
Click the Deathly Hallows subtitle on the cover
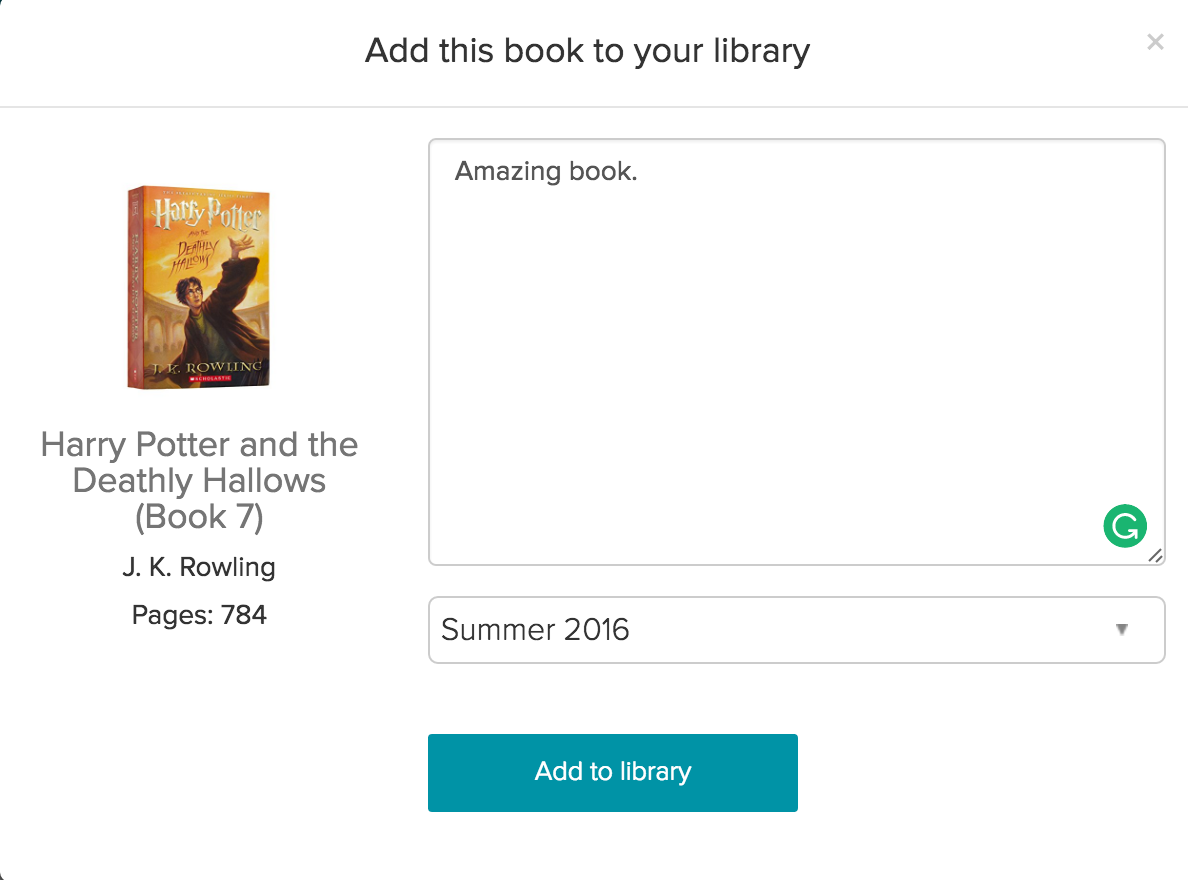[194, 255]
